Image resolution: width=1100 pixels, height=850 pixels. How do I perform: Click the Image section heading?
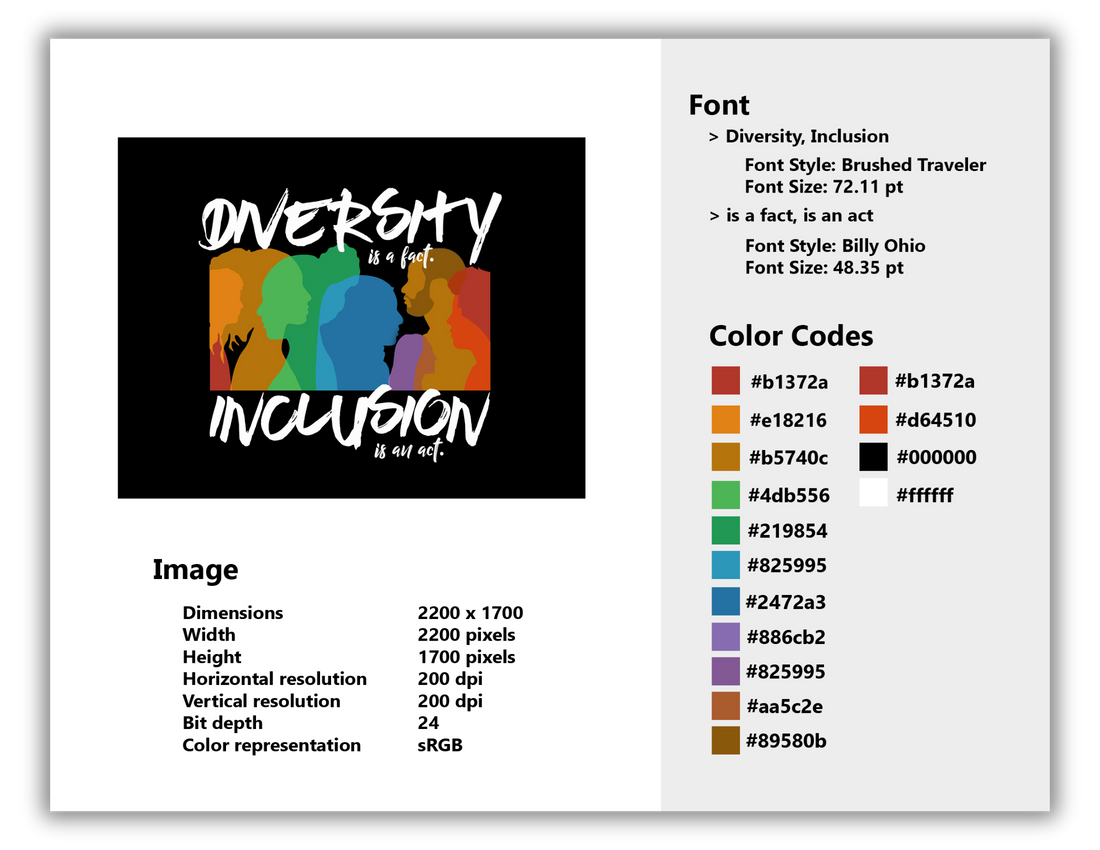195,570
